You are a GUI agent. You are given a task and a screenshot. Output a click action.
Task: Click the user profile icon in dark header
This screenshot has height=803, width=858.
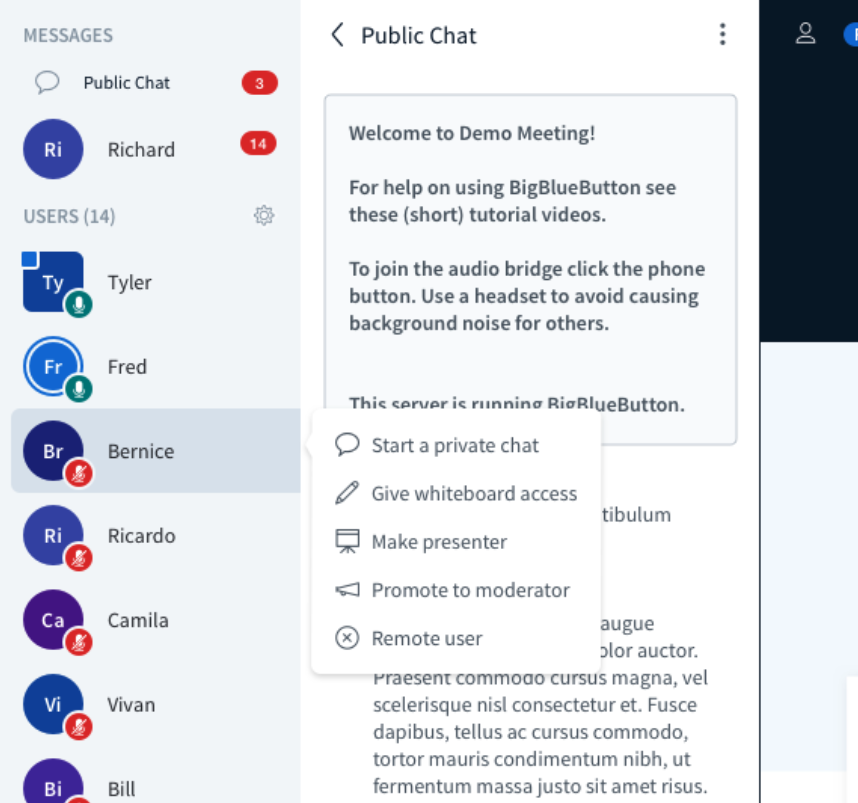(x=805, y=34)
